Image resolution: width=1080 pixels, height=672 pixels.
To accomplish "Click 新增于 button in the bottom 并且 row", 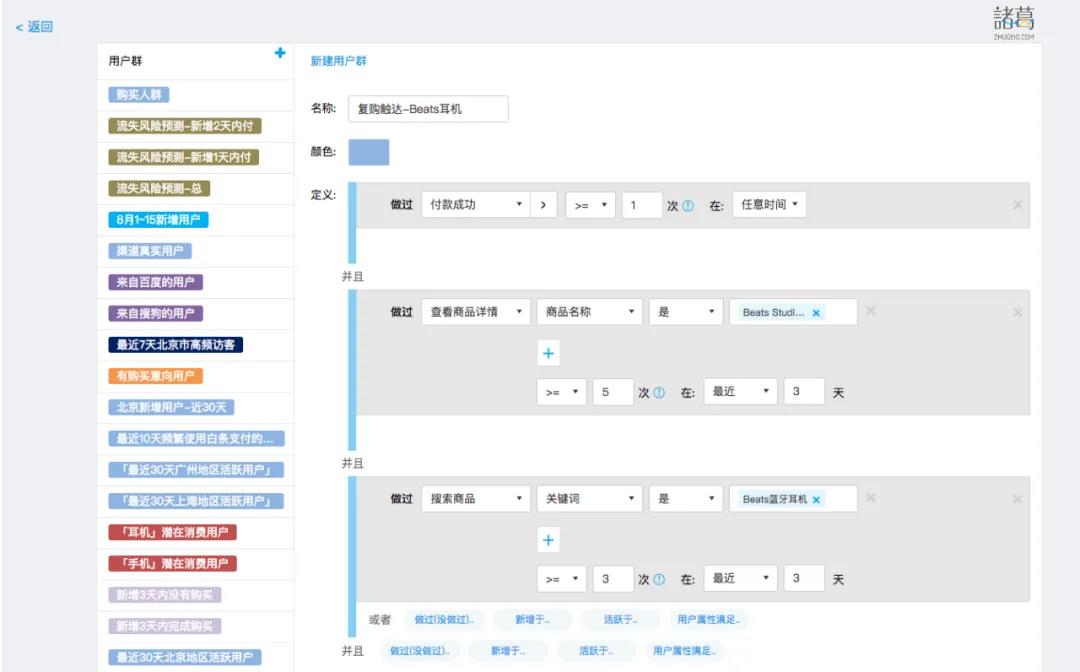I will (x=509, y=651).
